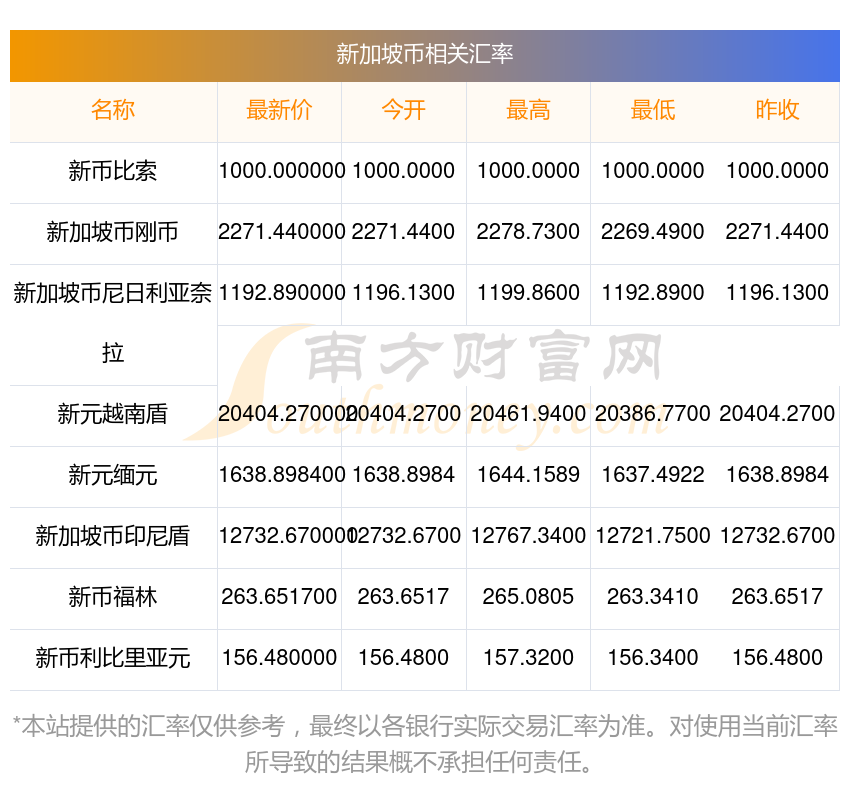The image size is (850, 793).
Task: Select latest price '263.651700'
Action: click(x=279, y=597)
